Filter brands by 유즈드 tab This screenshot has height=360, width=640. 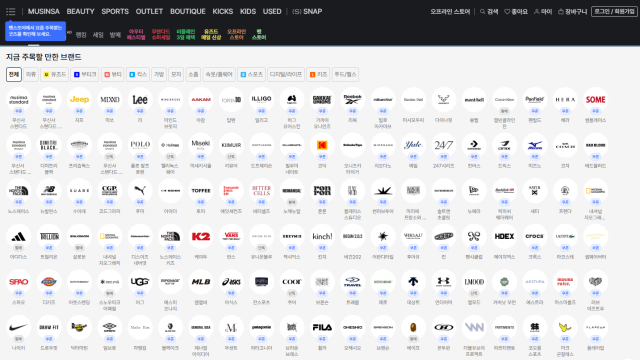[x=55, y=74]
